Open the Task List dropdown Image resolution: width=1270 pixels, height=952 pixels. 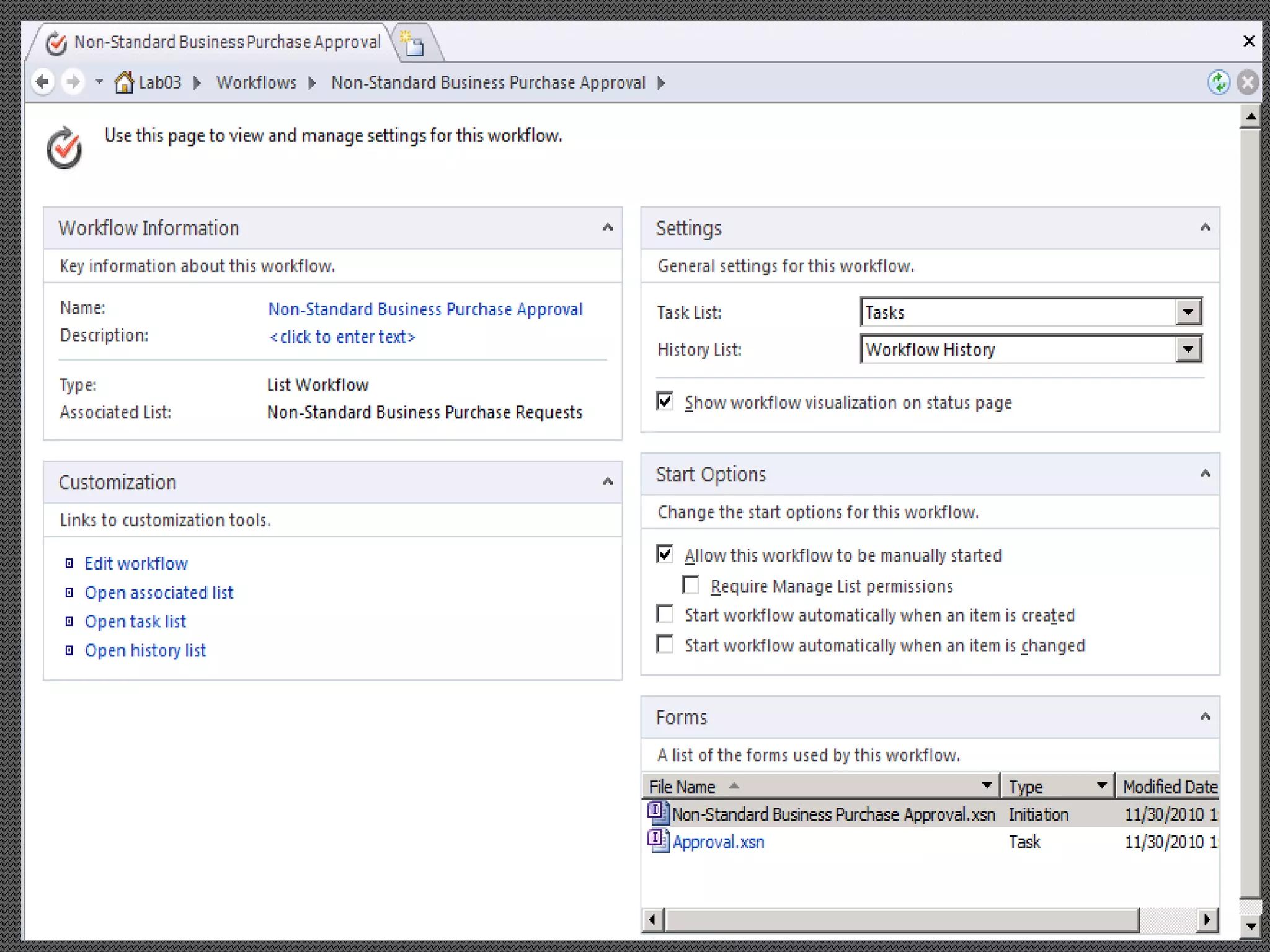pos(1188,312)
